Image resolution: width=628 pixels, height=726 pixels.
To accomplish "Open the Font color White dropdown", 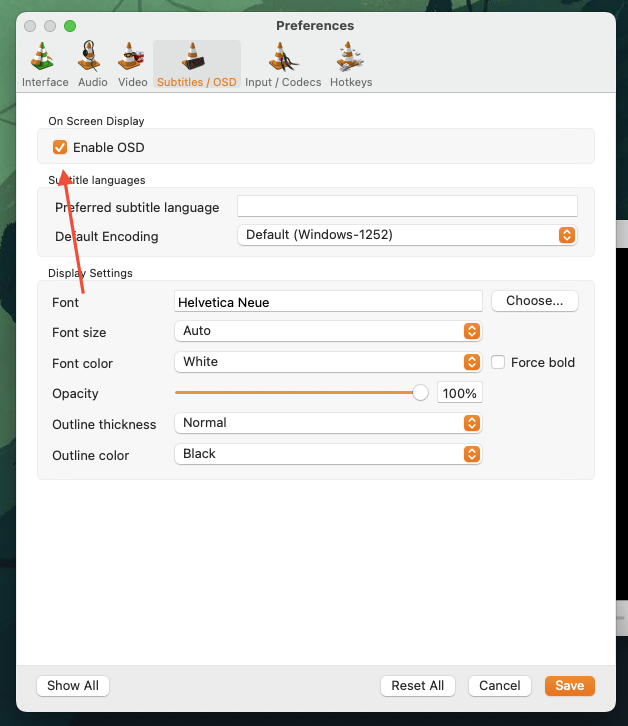I will (x=328, y=362).
